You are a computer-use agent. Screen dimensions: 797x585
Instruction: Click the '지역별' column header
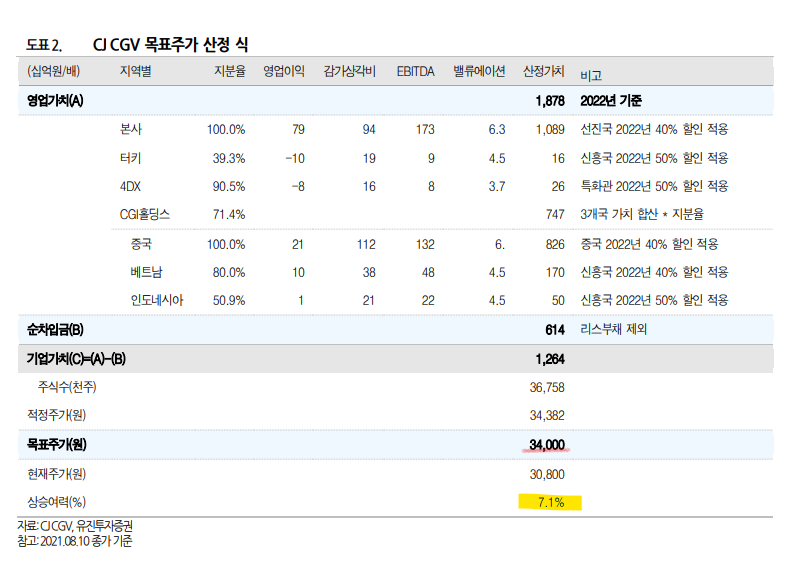tap(136, 71)
